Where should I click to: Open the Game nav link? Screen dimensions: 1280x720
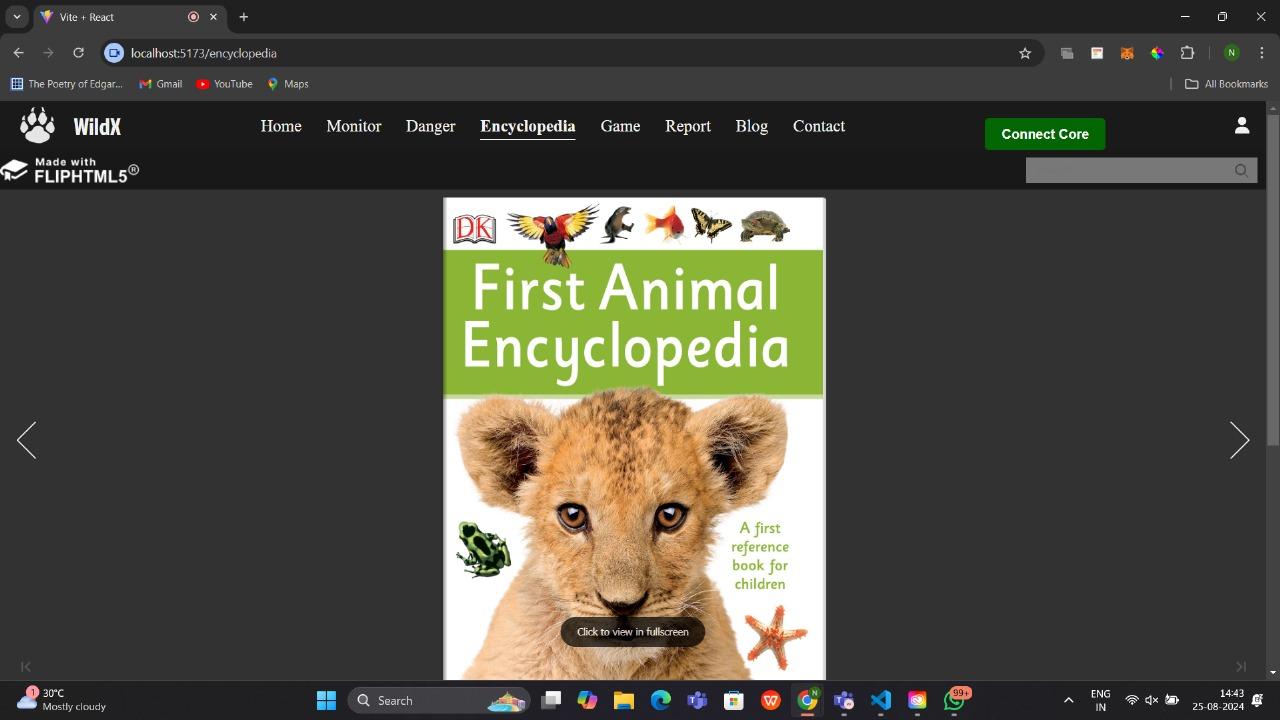pos(620,126)
